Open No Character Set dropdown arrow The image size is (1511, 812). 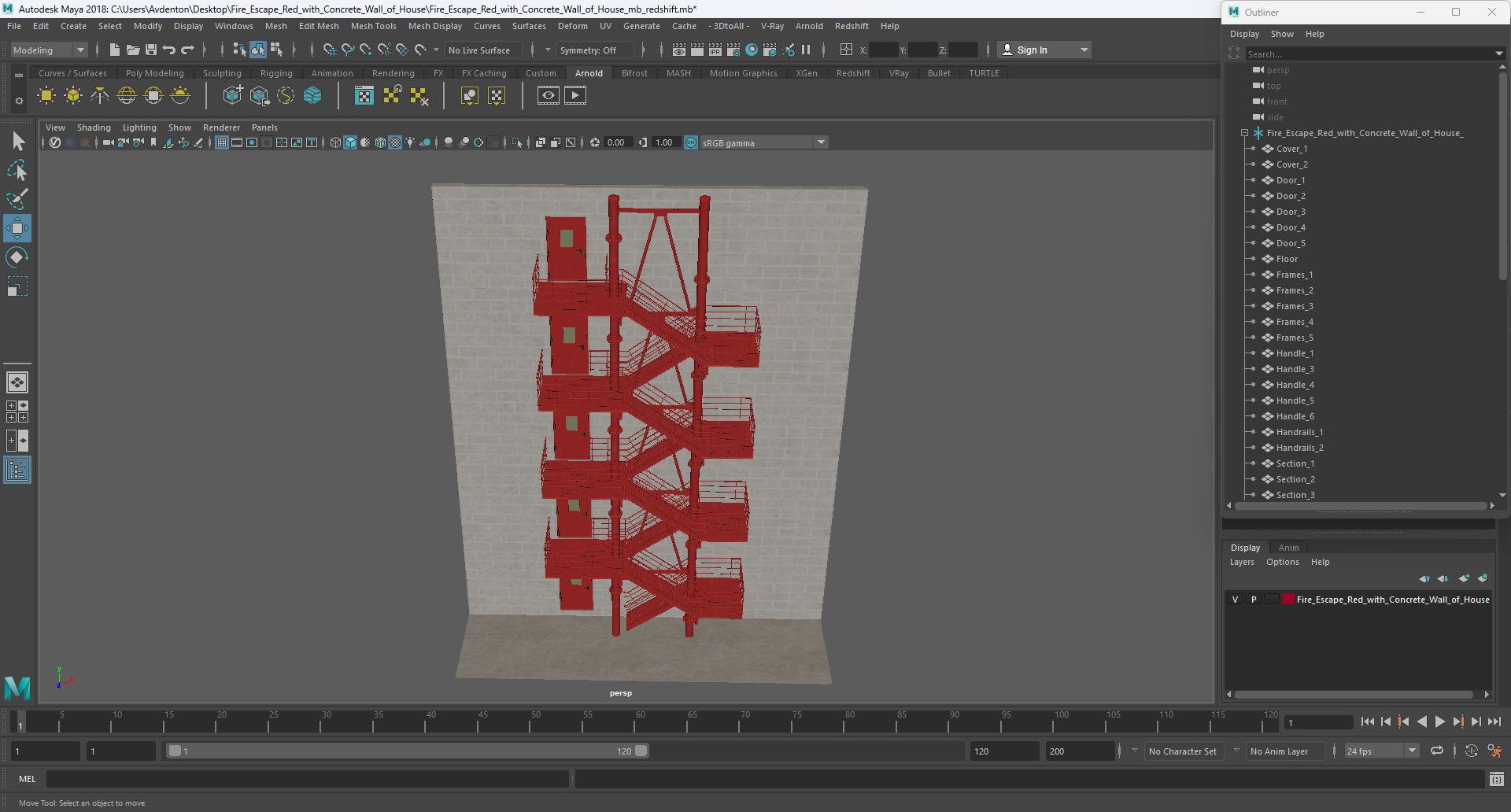point(1135,751)
